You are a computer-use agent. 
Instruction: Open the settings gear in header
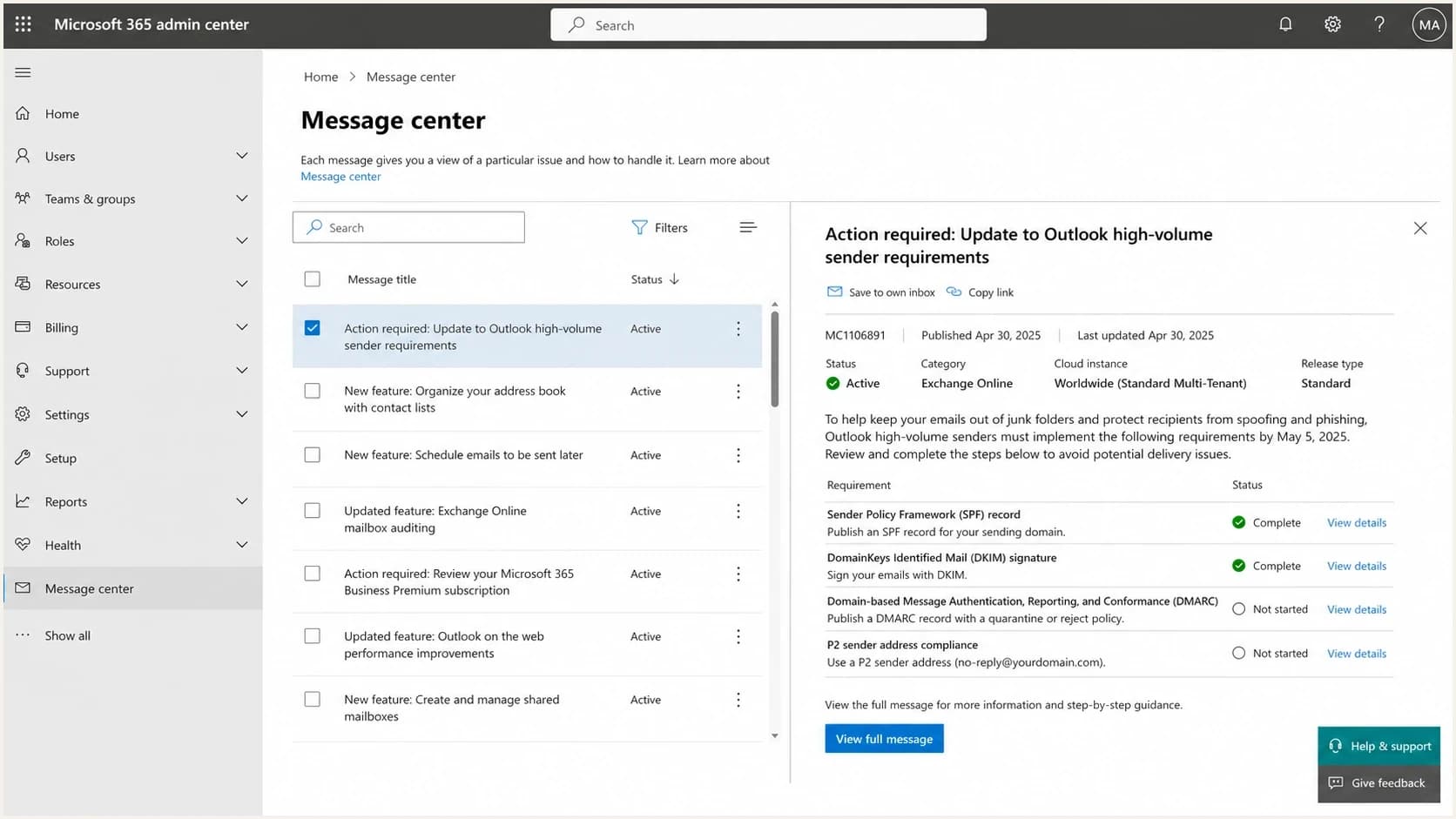point(1332,24)
